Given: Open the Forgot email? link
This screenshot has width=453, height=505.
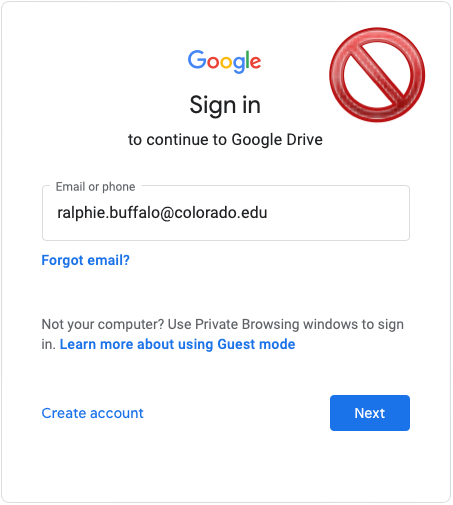Looking at the screenshot, I should point(85,260).
